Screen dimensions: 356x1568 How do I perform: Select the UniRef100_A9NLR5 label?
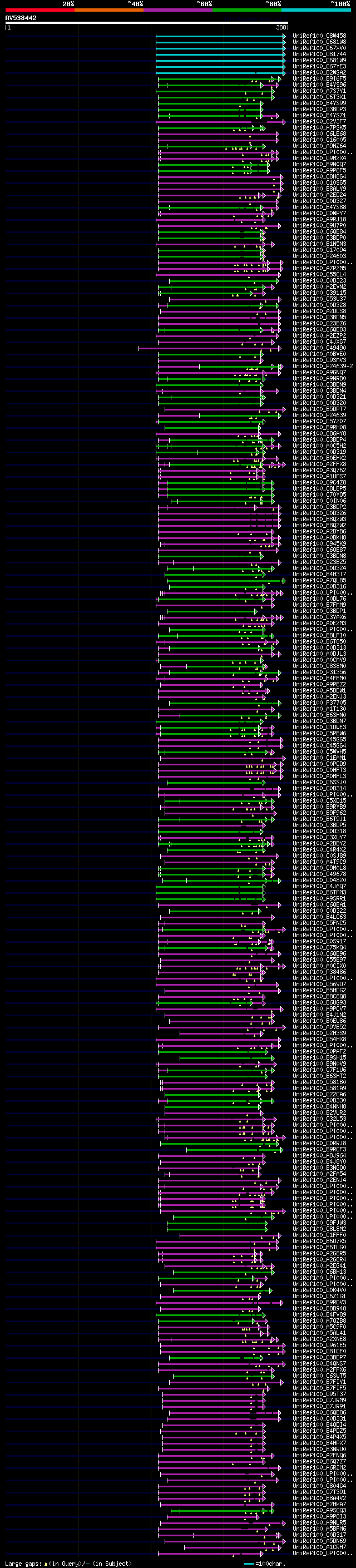[319, 1522]
